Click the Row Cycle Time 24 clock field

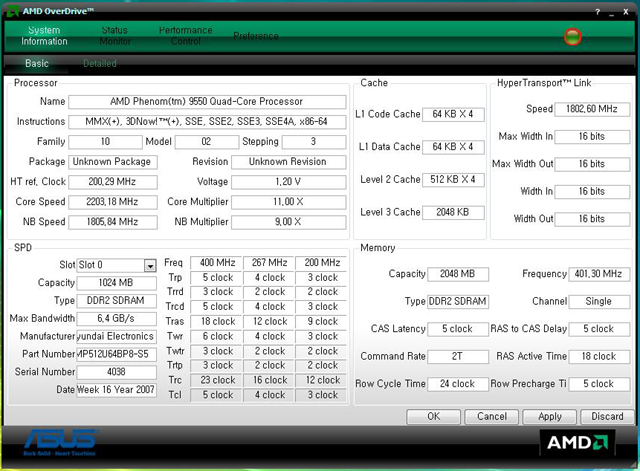coord(458,384)
